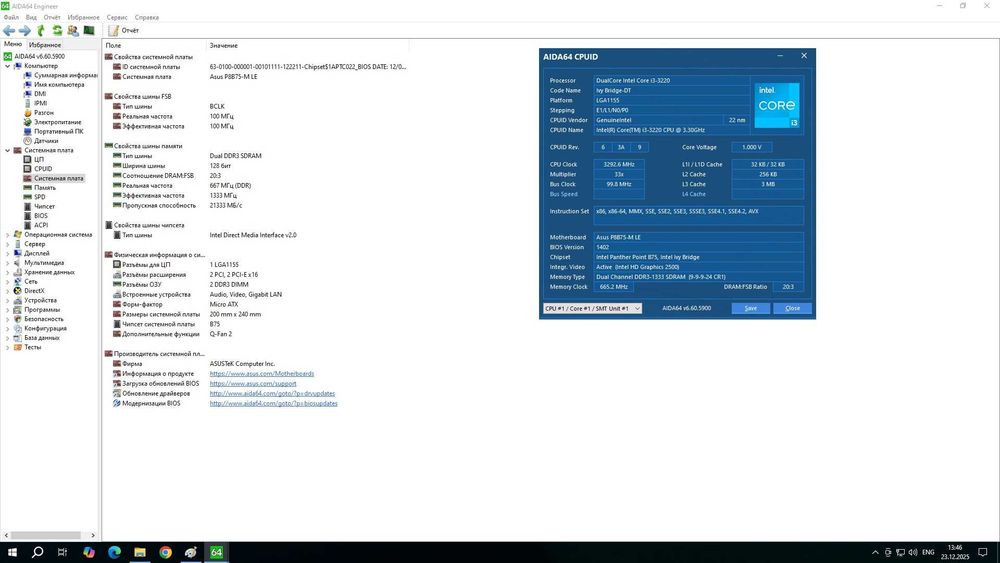Click the Поле column header
This screenshot has height=563, width=1000.
(154, 45)
